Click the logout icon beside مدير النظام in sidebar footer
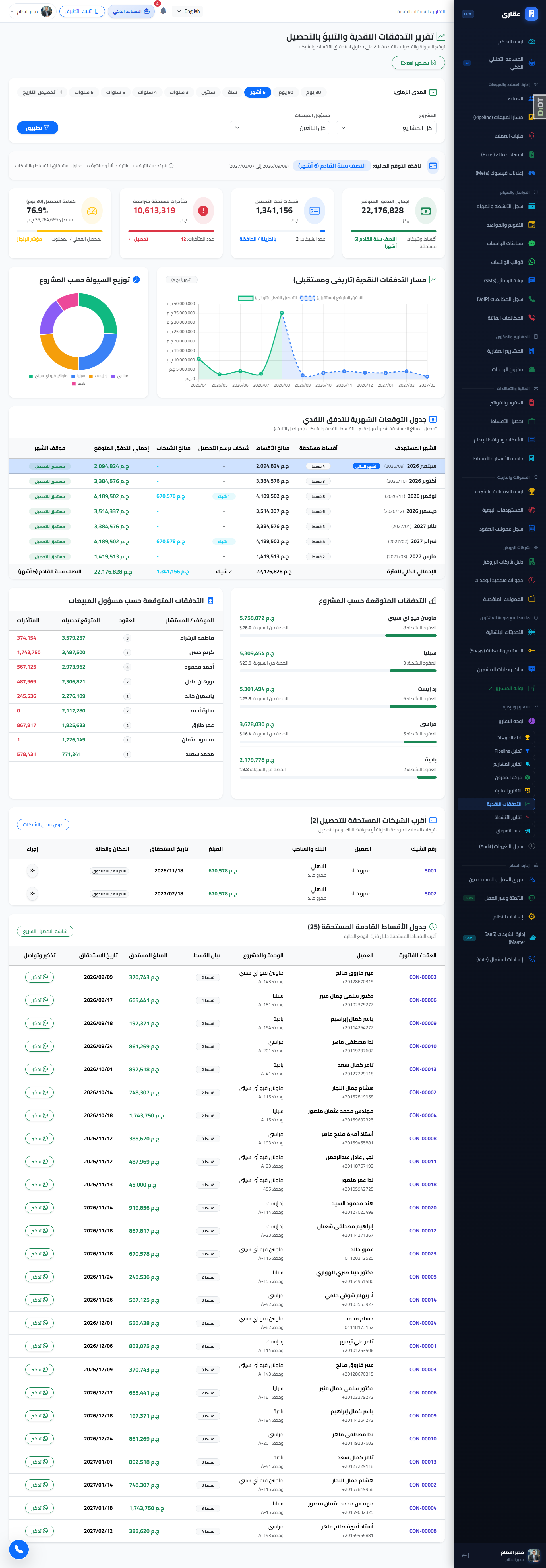The image size is (546, 1568). coord(465,1555)
